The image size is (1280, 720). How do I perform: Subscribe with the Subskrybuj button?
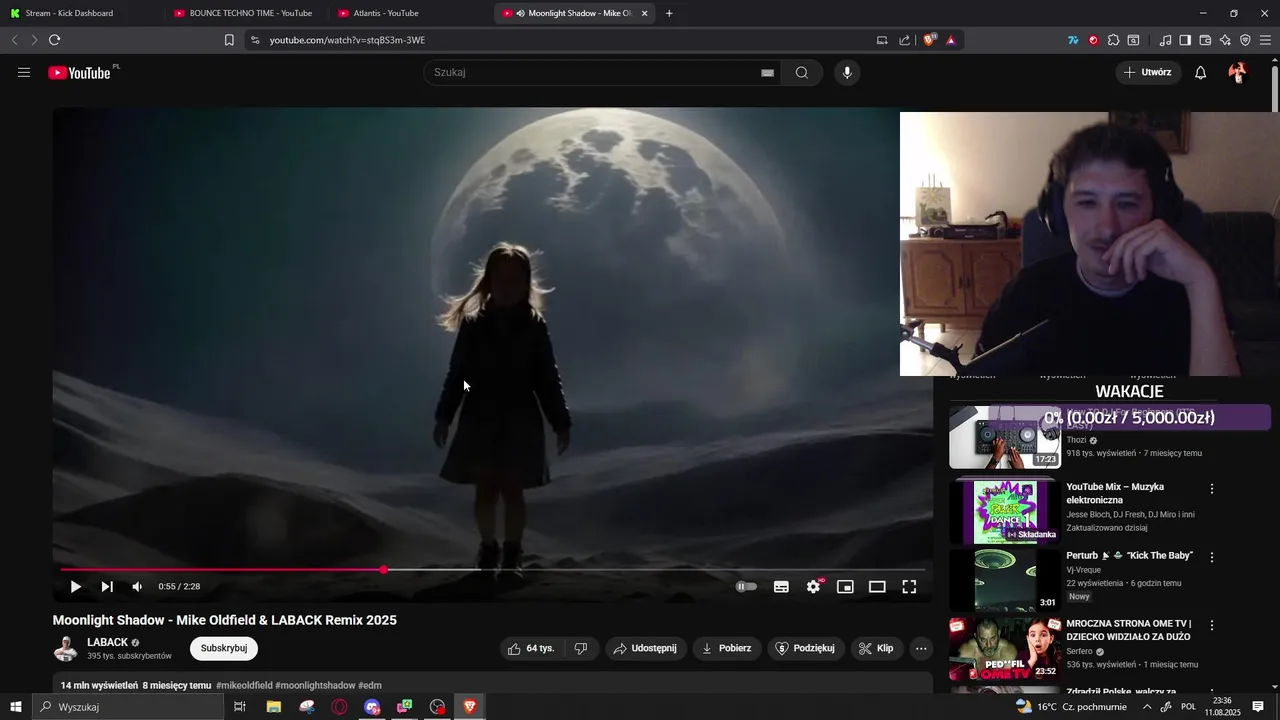click(224, 648)
